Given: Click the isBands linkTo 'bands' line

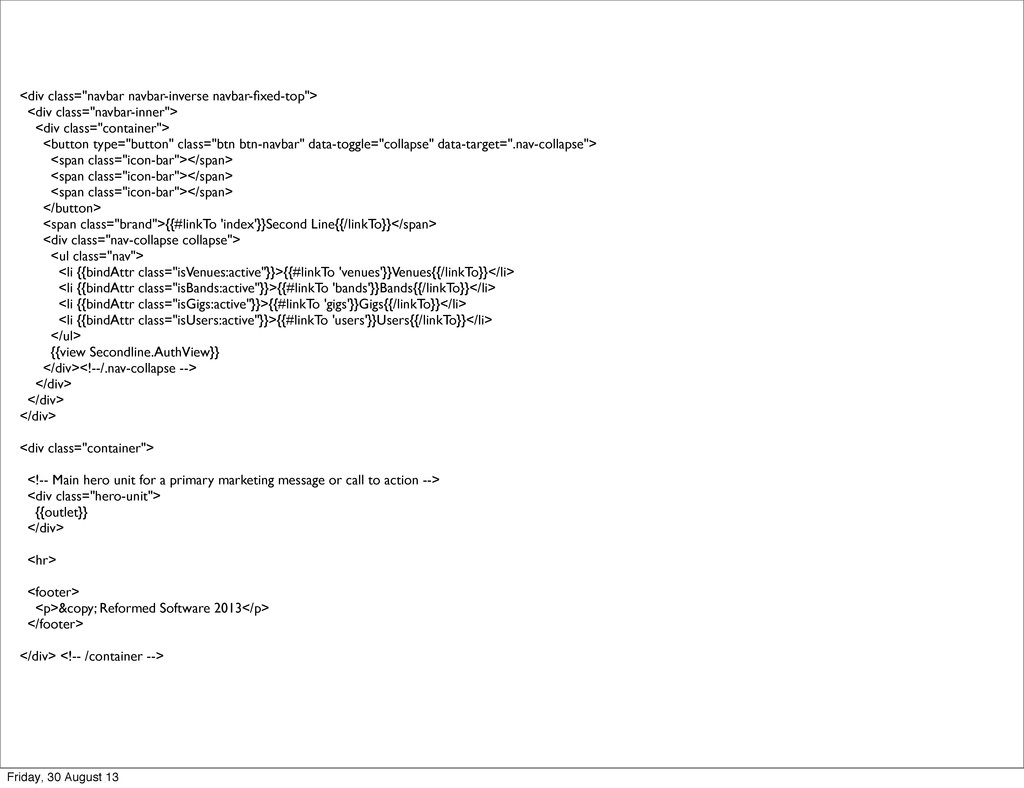Looking at the screenshot, I should (277, 288).
